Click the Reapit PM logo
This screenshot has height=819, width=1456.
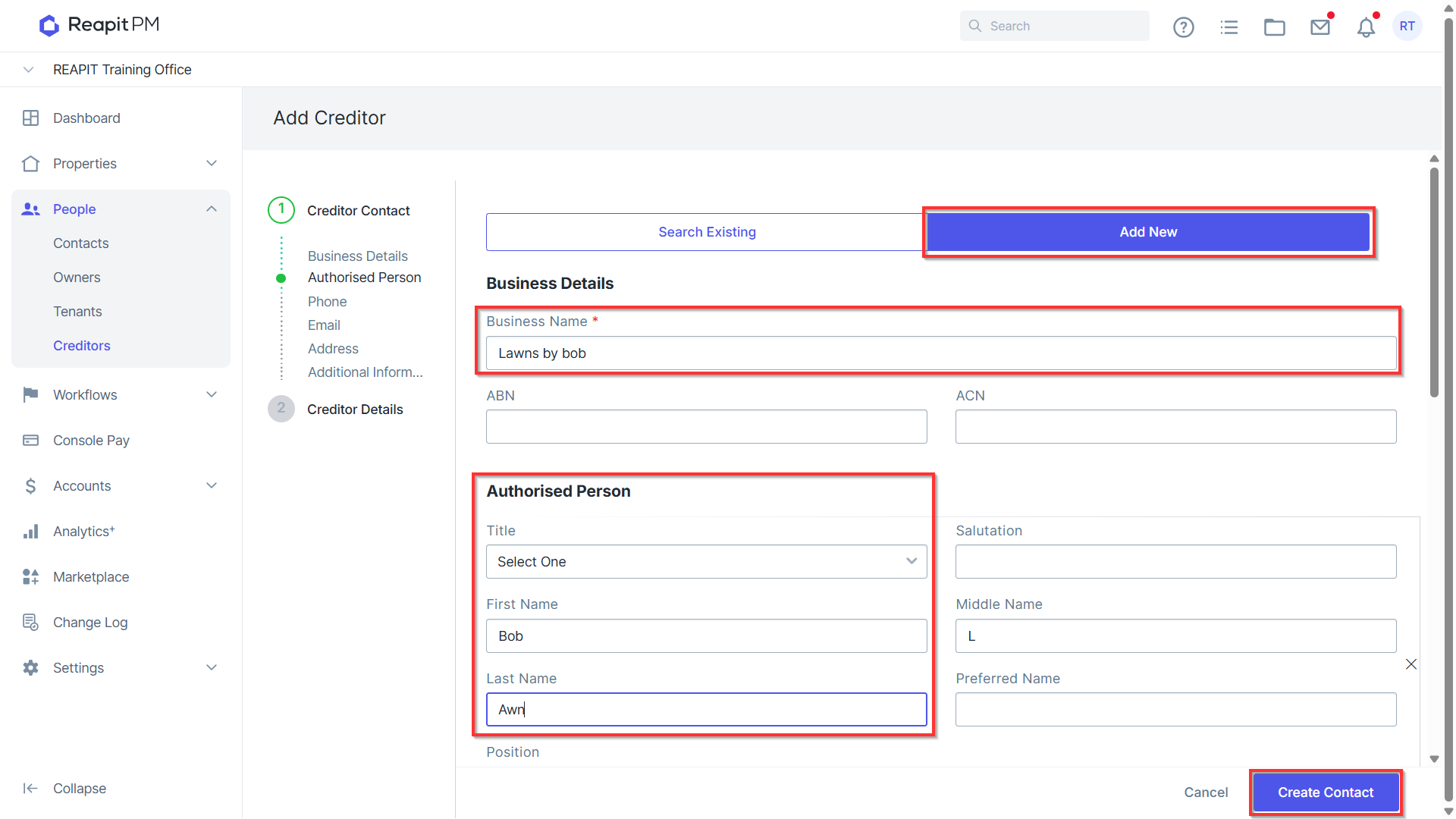coord(99,25)
